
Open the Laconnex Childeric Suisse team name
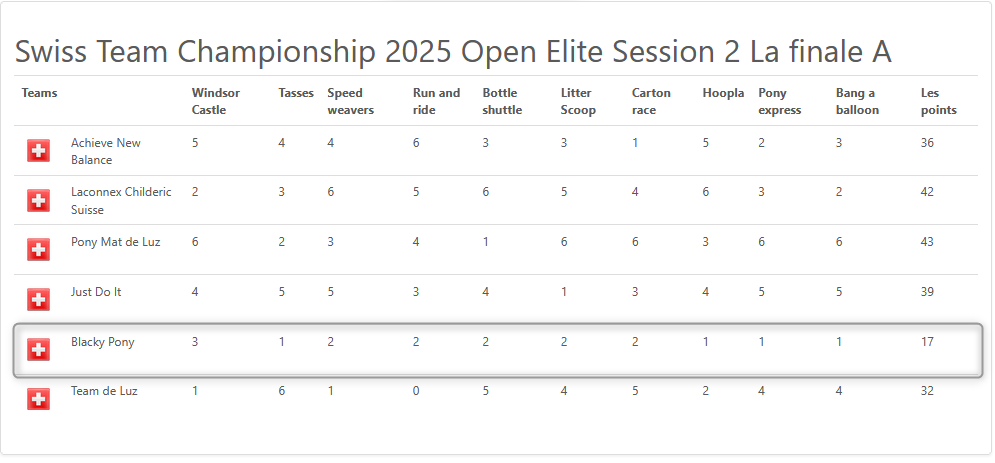pyautogui.click(x=121, y=200)
